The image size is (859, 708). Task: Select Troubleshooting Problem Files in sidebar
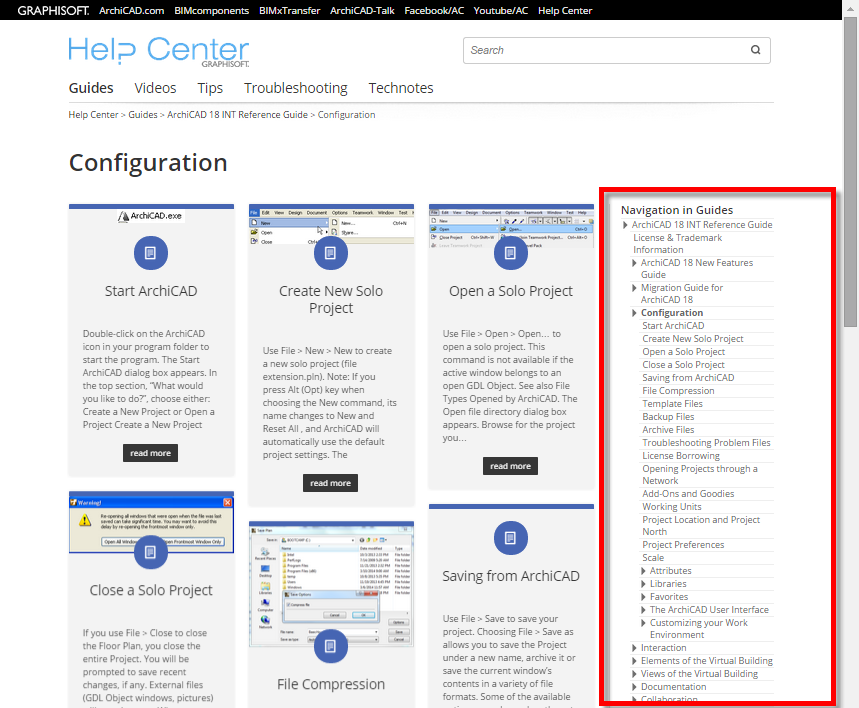point(706,443)
